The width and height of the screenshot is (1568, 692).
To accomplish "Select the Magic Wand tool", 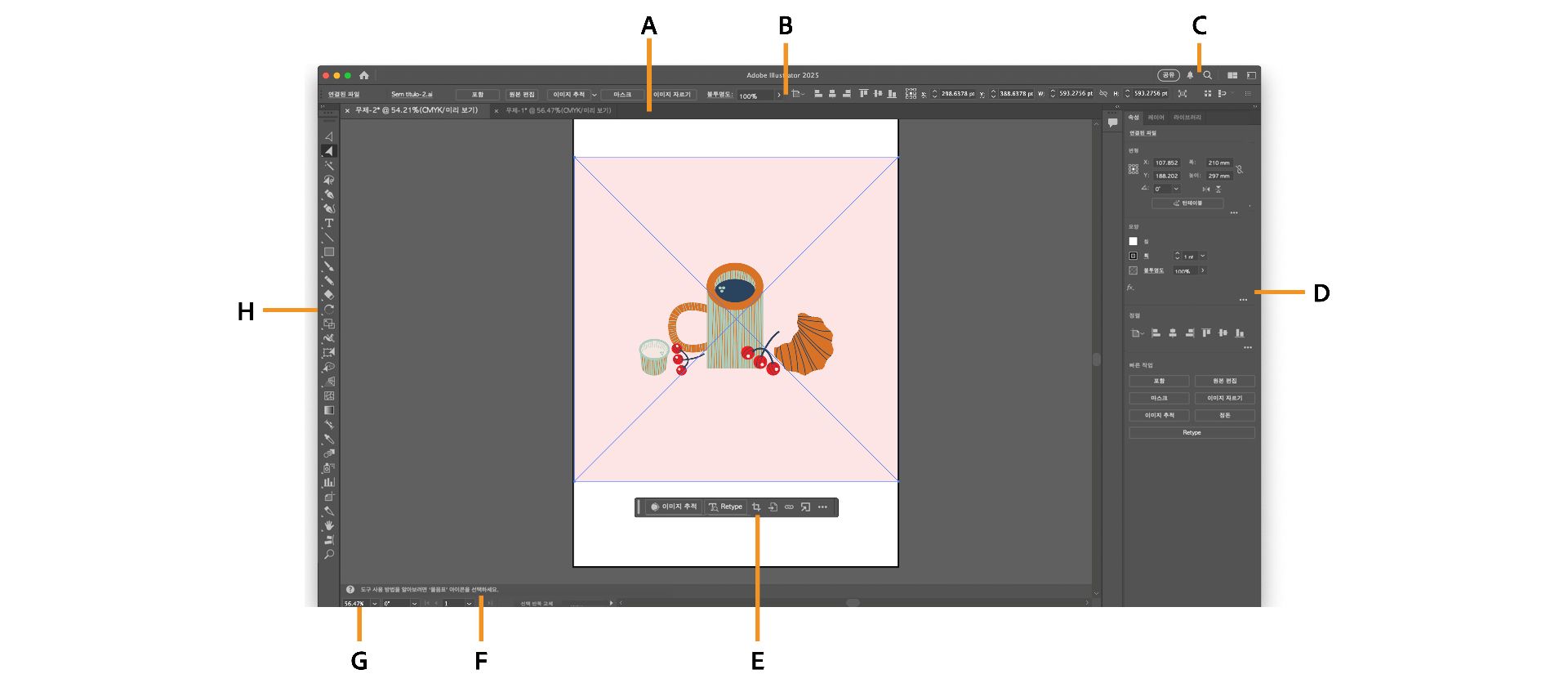I will 328,166.
